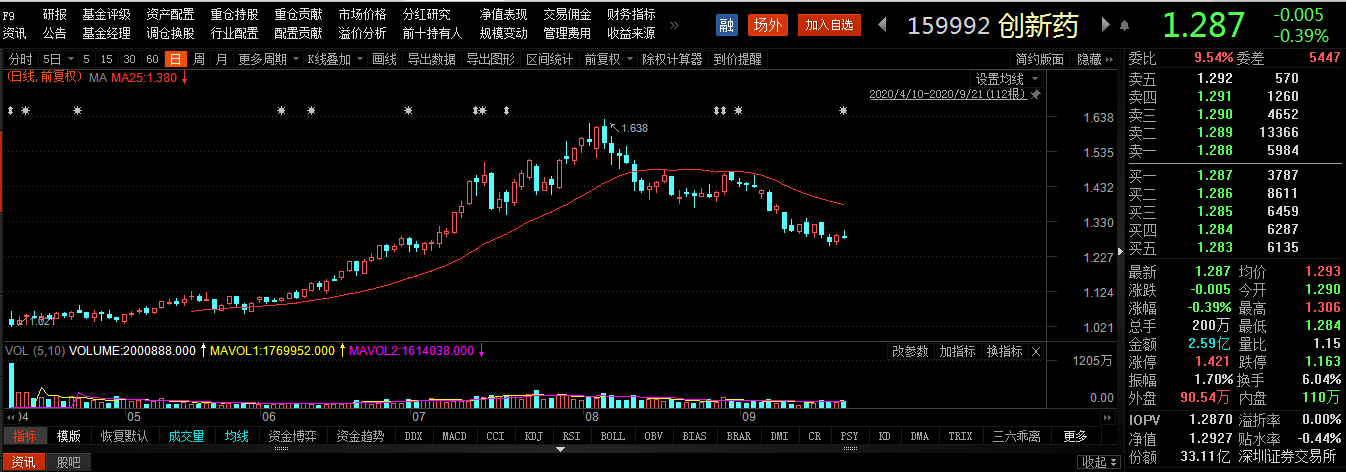Select the 周 weekly K-line period
1346x472 pixels.
coord(199,60)
